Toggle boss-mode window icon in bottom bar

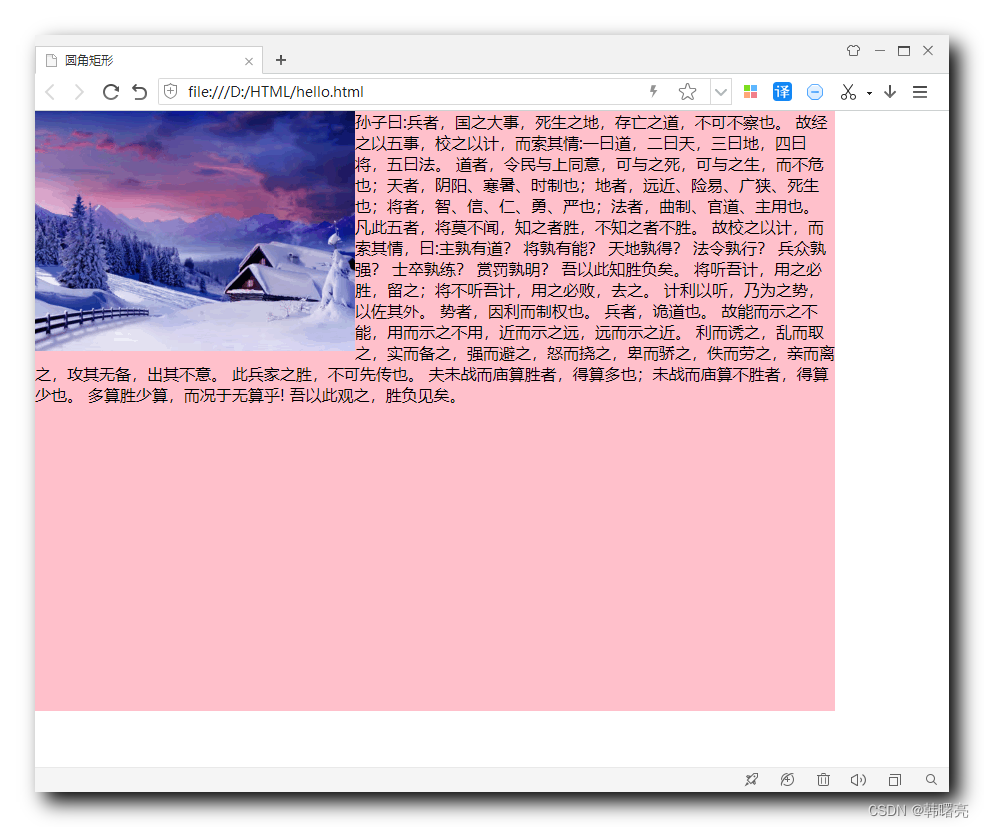click(894, 779)
